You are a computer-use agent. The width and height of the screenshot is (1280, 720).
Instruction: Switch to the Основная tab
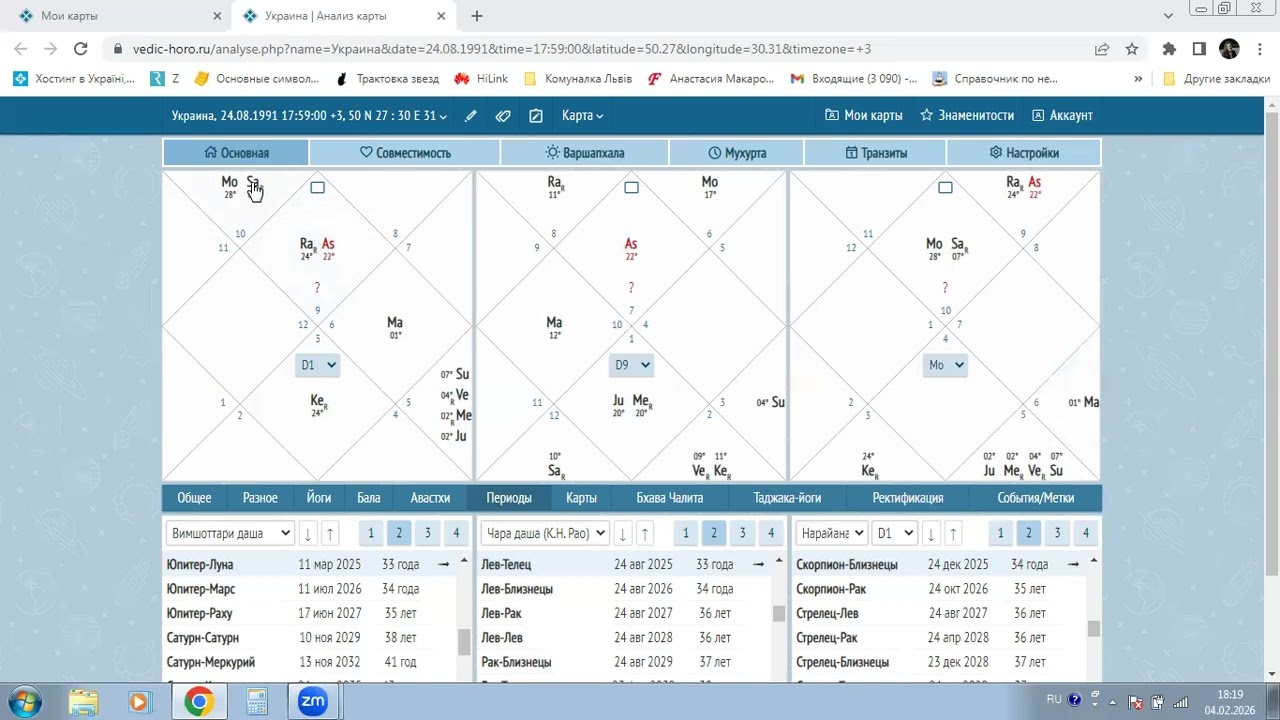tap(236, 153)
